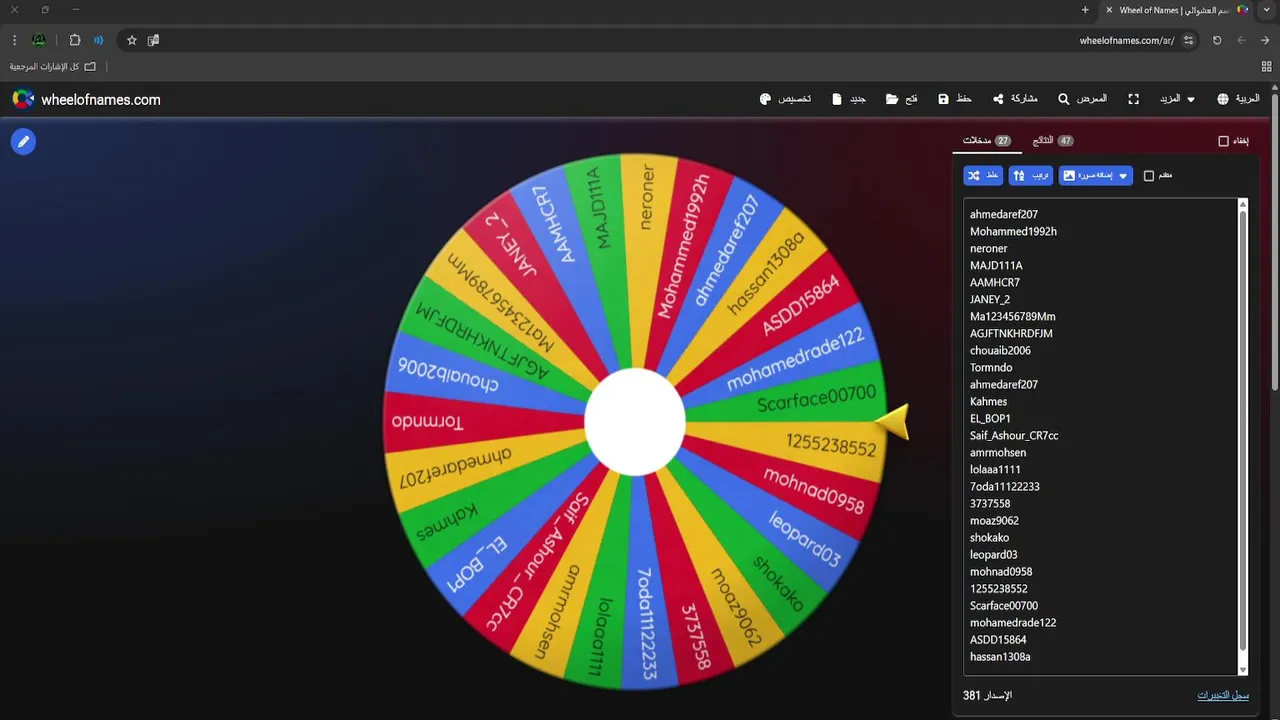The image size is (1280, 720).
Task: Click the Scarface00700 green wheel slice
Action: 800,398
